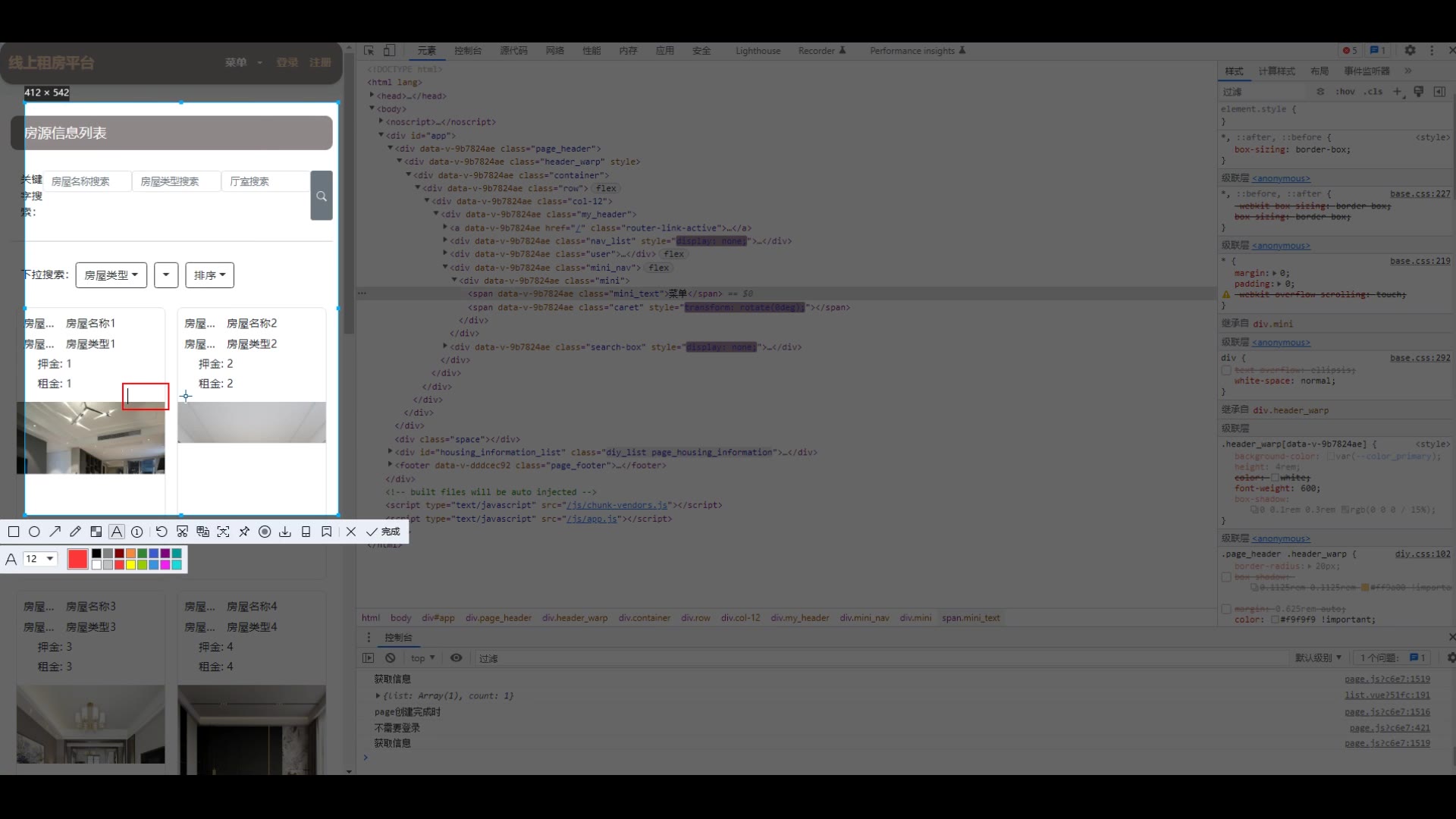Open the 排序 sort dropdown
Viewport: 1456px width, 819px height.
tap(210, 275)
